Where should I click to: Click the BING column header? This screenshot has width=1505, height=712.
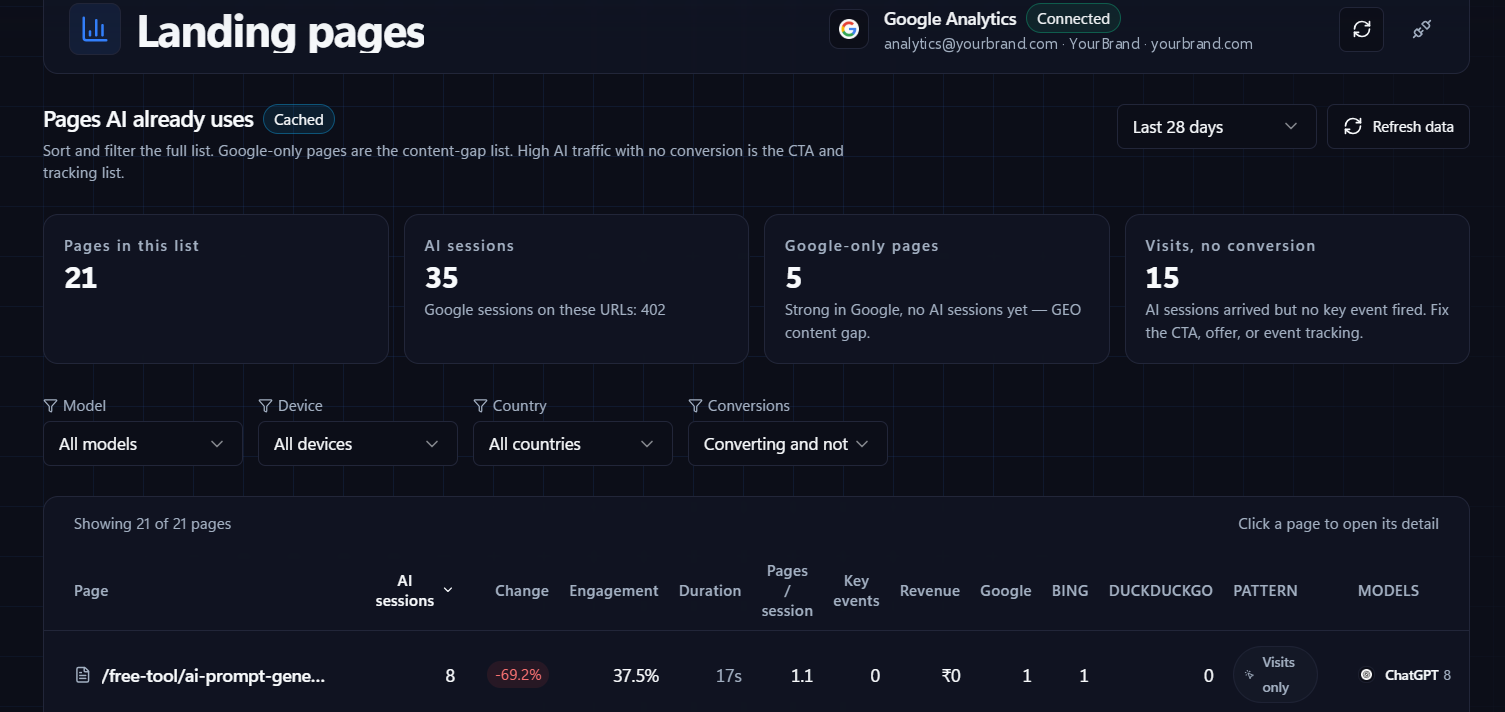point(1070,591)
